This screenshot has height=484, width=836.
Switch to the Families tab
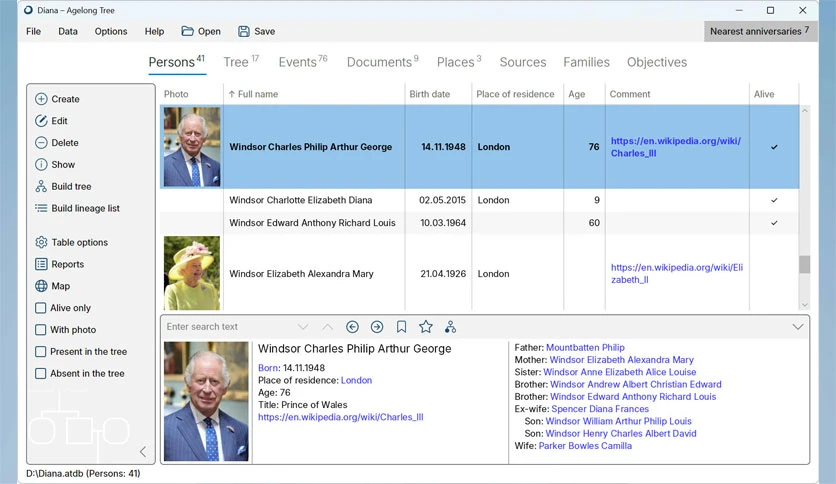coord(586,62)
